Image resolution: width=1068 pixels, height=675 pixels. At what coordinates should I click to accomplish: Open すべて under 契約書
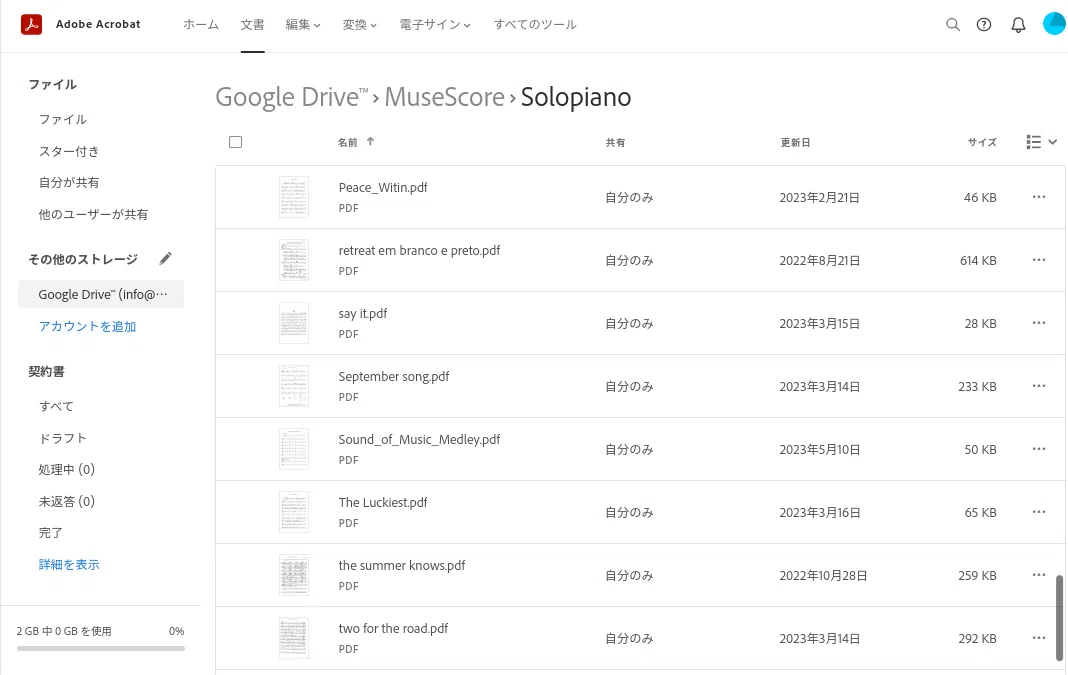[x=57, y=406]
